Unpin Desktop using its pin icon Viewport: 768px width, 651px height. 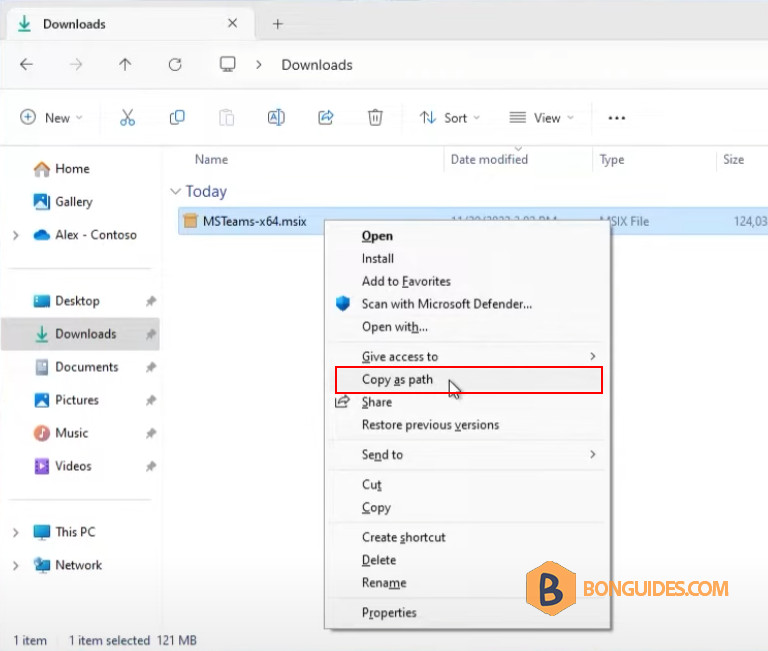(151, 301)
